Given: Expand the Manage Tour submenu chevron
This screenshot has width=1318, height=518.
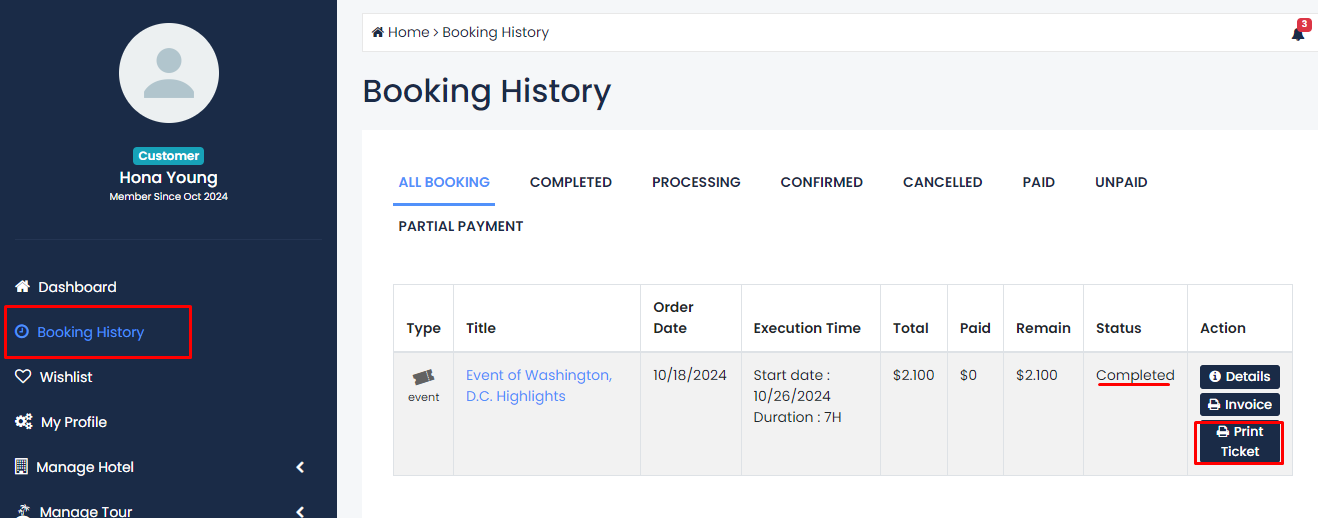Looking at the screenshot, I should tap(300, 511).
